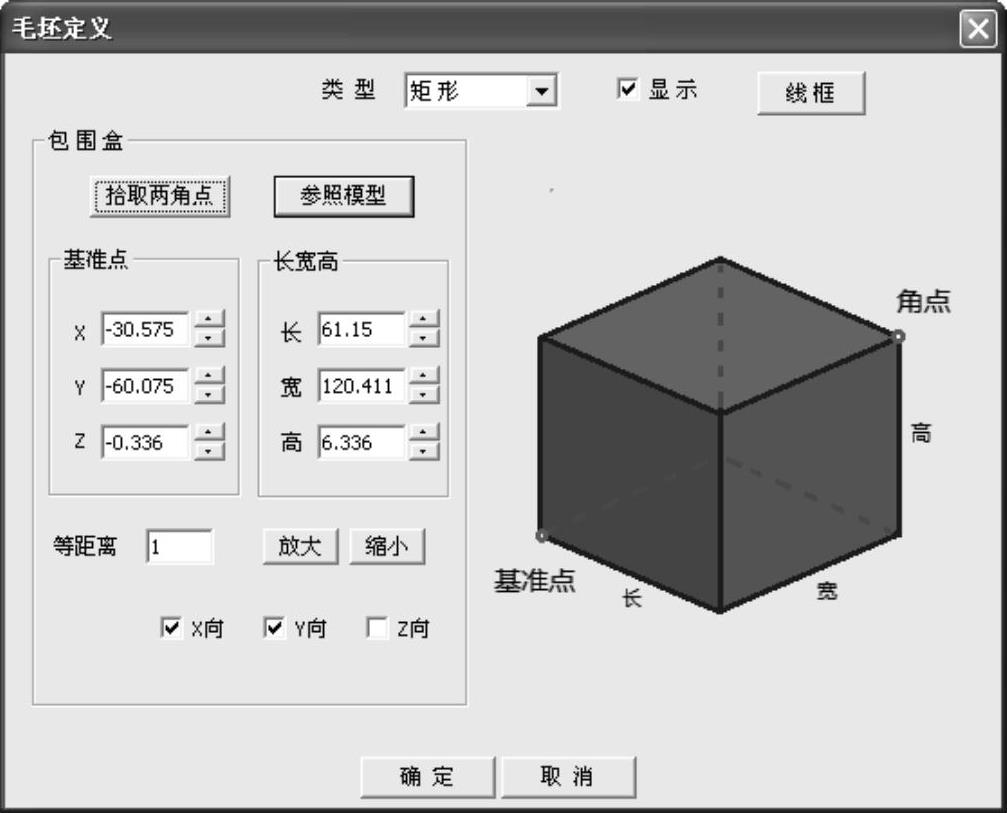Viewport: 1007px width, 813px height.
Task: Click the 参照模型 button
Action: click(x=343, y=196)
